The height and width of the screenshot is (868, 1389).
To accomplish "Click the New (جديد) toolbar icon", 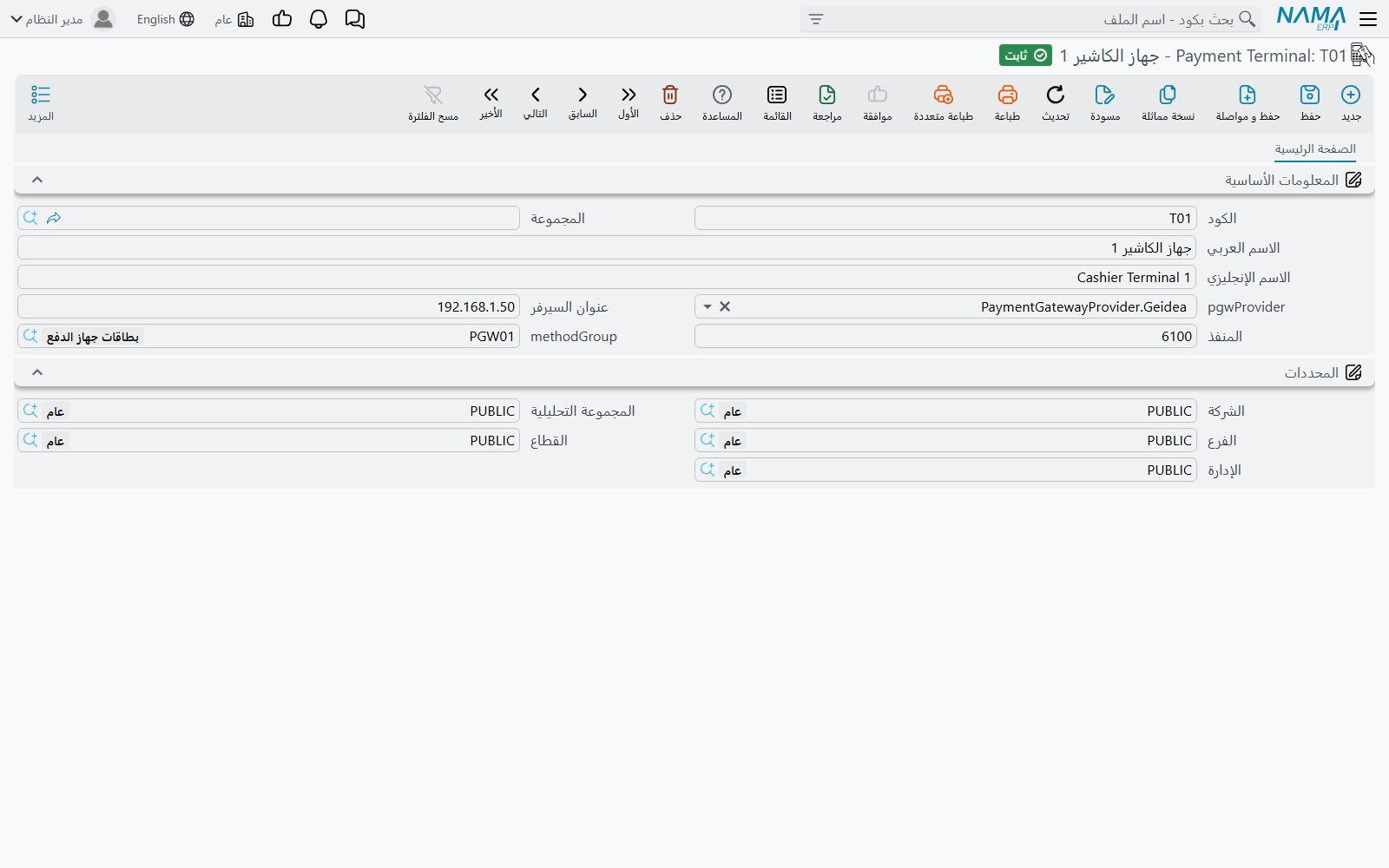I will tap(1351, 102).
